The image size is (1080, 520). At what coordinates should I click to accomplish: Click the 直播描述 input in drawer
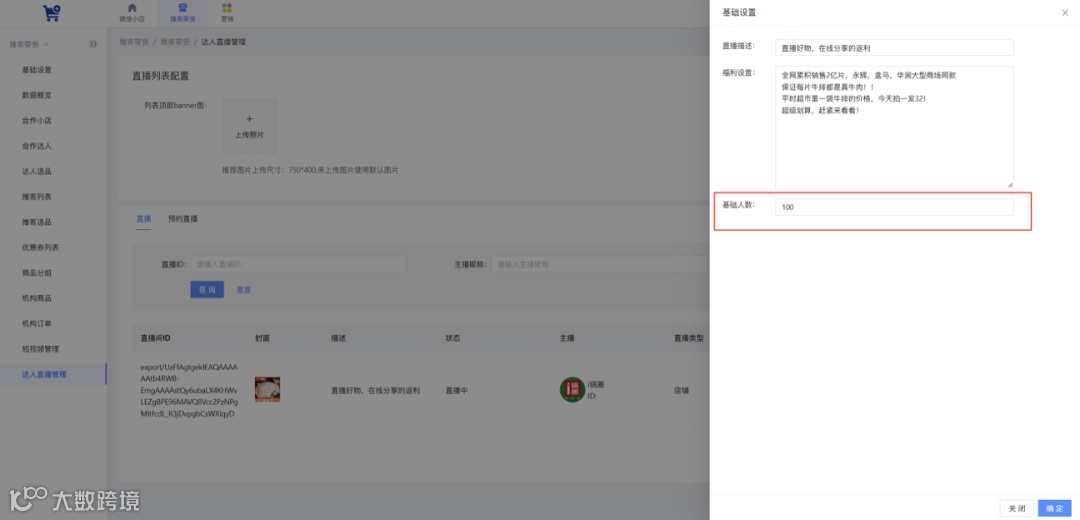894,48
